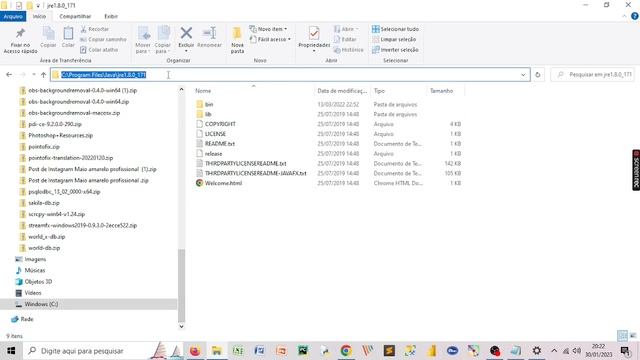
Task: Open the Arquivo menu tab
Action: click(13, 16)
